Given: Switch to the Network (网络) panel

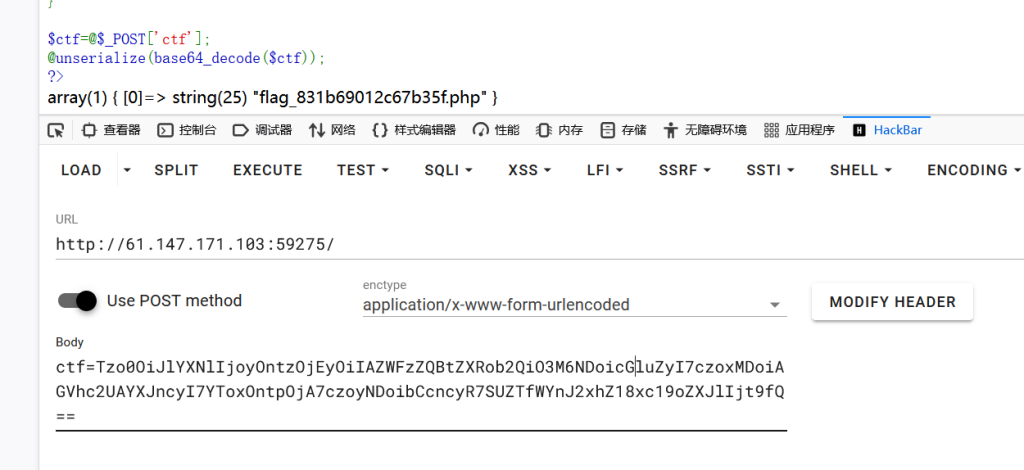Looking at the screenshot, I should click(x=333, y=130).
